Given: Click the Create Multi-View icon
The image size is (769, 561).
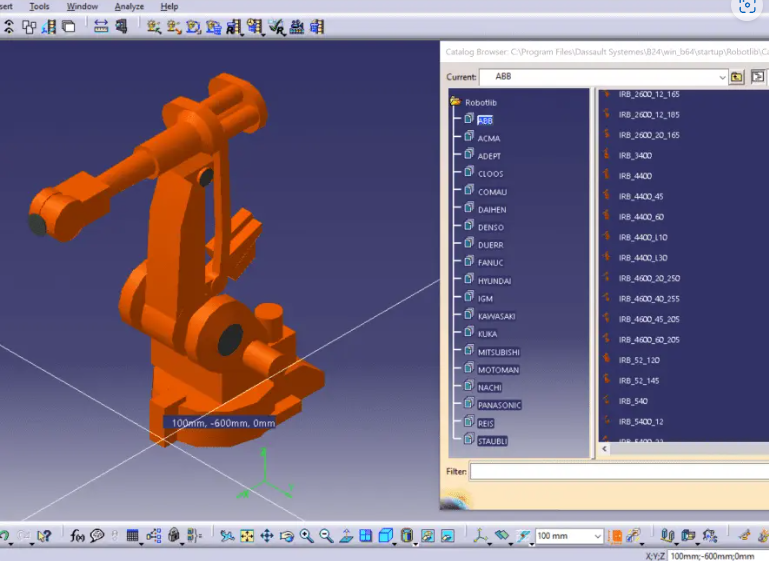Looking at the screenshot, I should 365,536.
